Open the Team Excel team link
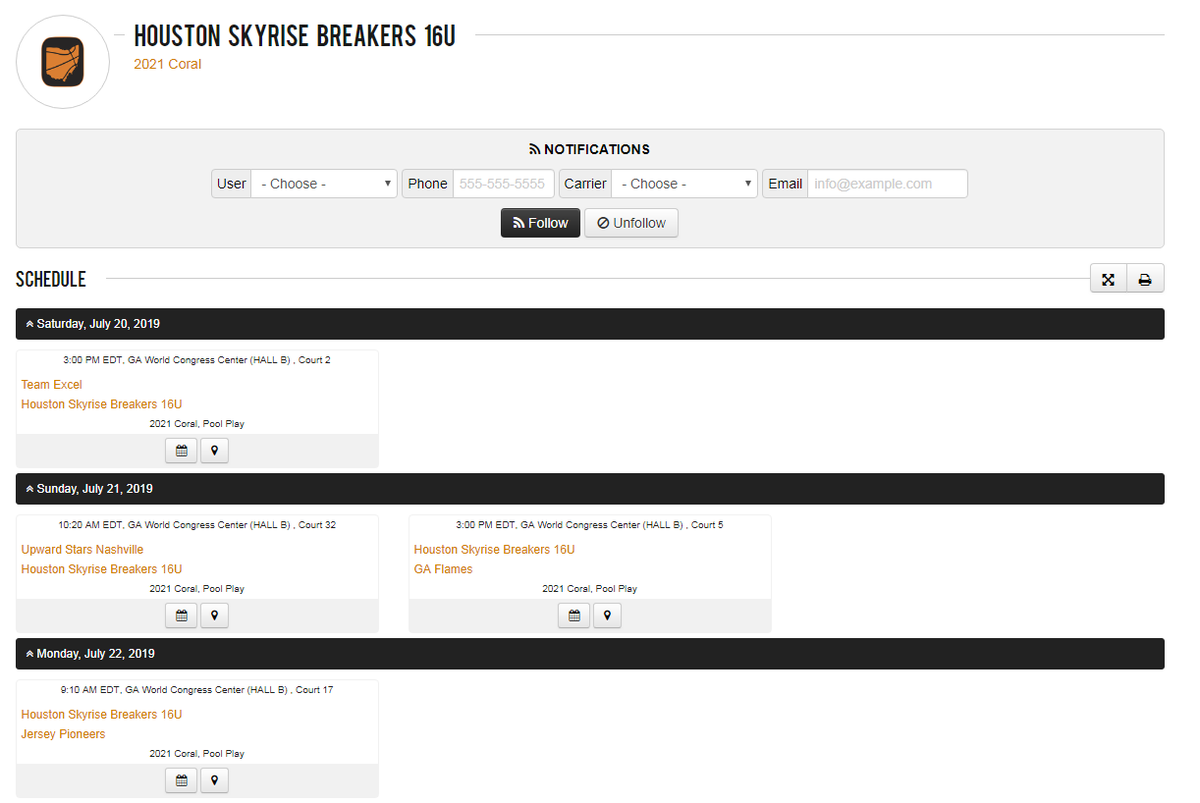 tap(52, 385)
